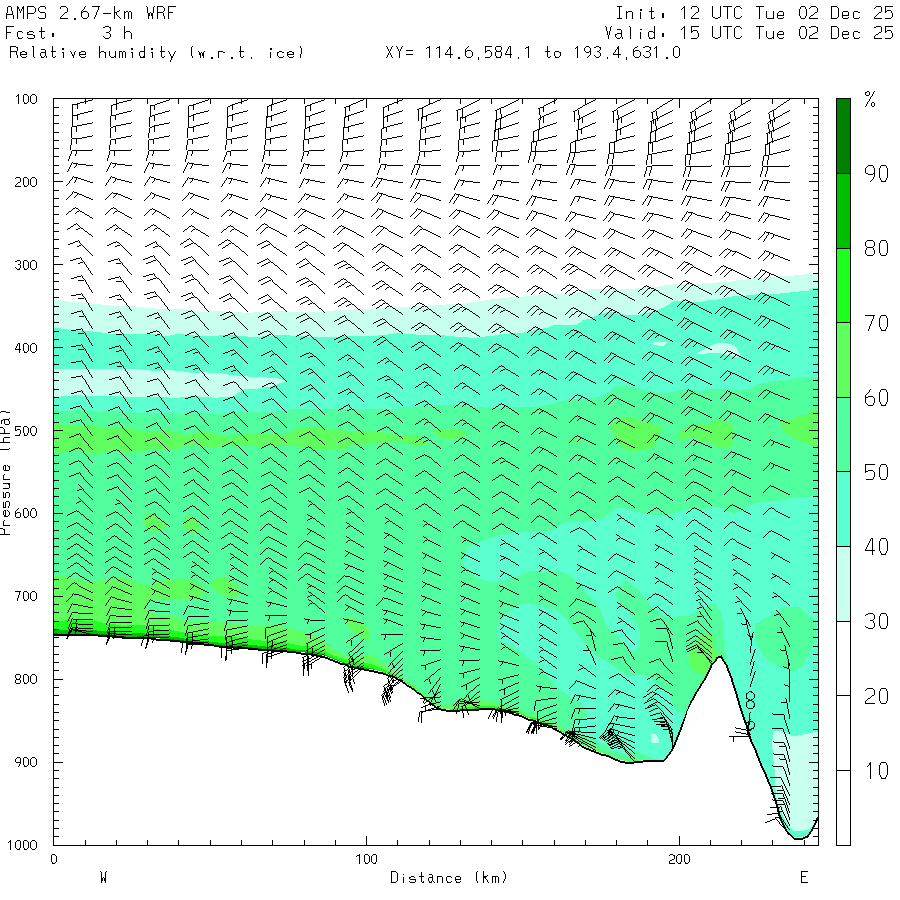The image size is (900, 900).
Task: Click the 'Init: 12 UTC Tue 02 Dec 25' text
Action: coord(754,13)
